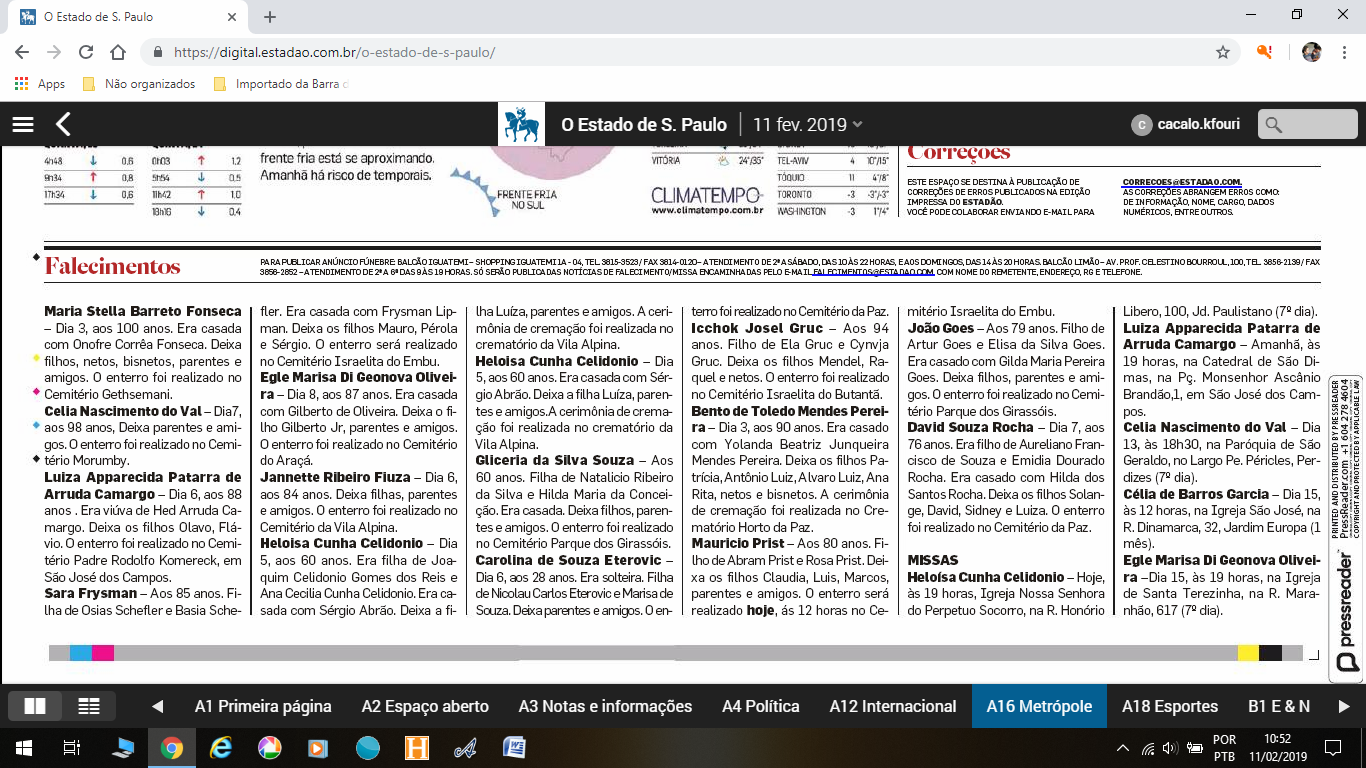Show hidden system tray icons
The width and height of the screenshot is (1366, 768).
tap(1123, 748)
